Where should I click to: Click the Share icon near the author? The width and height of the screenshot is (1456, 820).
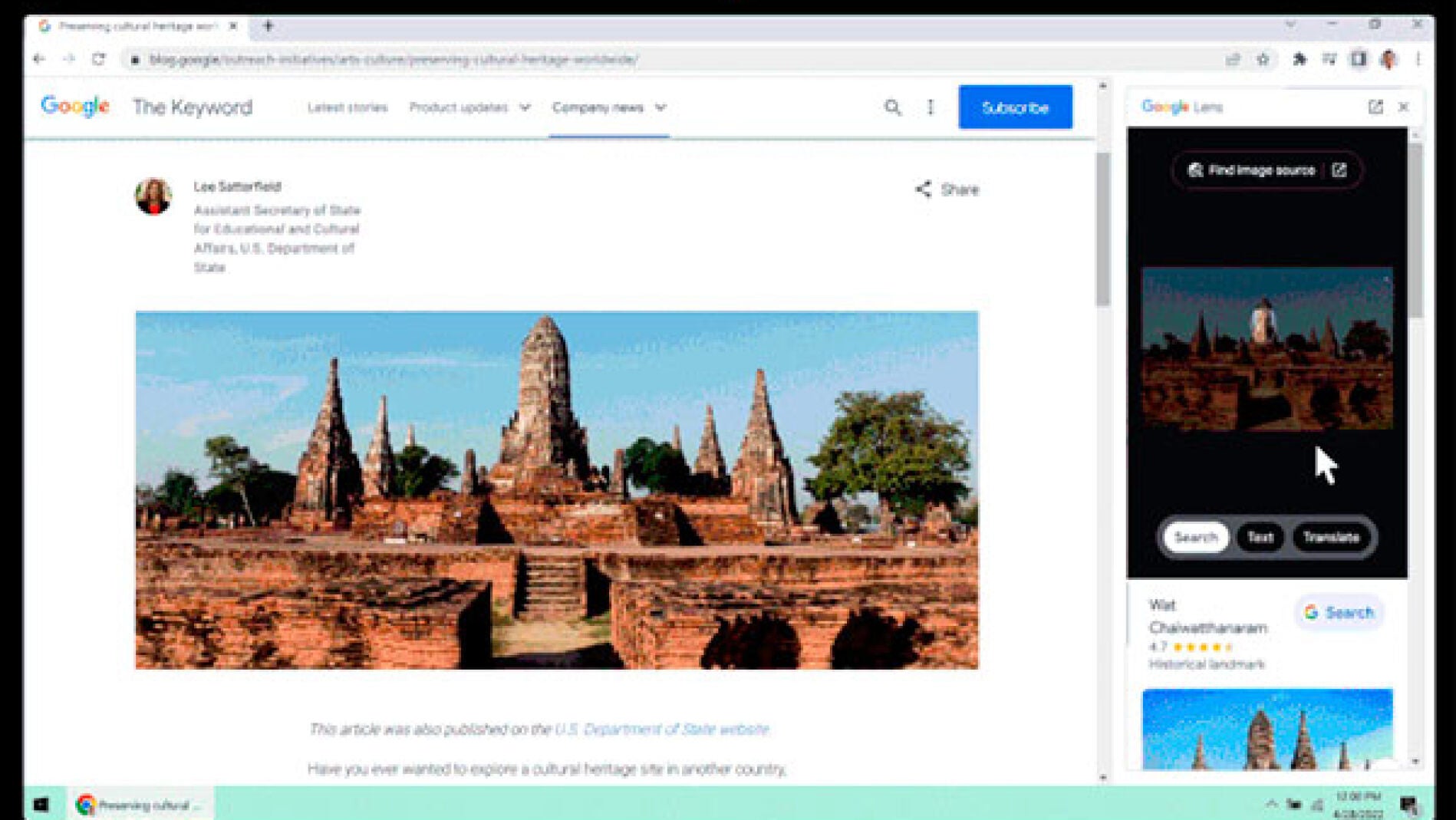[x=924, y=189]
